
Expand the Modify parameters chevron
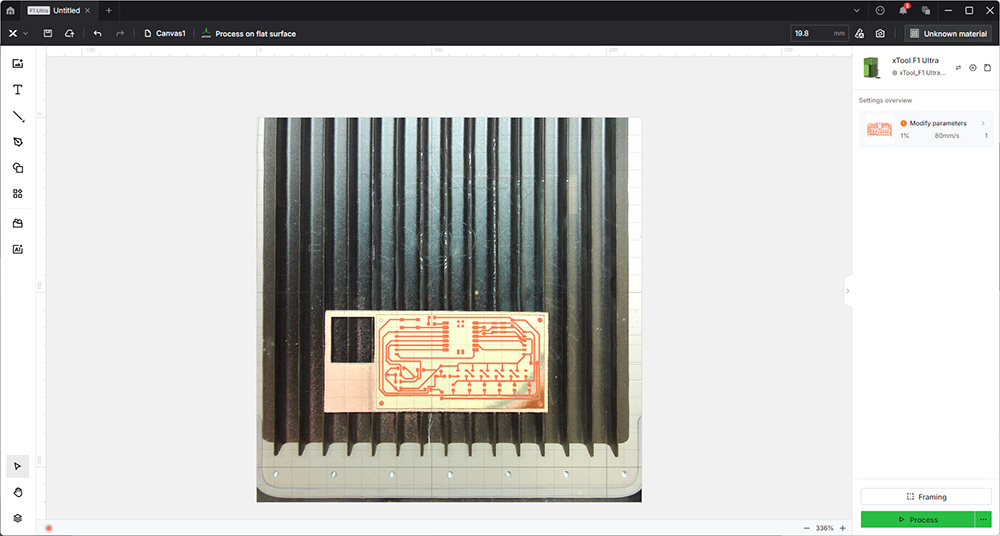[x=983, y=123]
